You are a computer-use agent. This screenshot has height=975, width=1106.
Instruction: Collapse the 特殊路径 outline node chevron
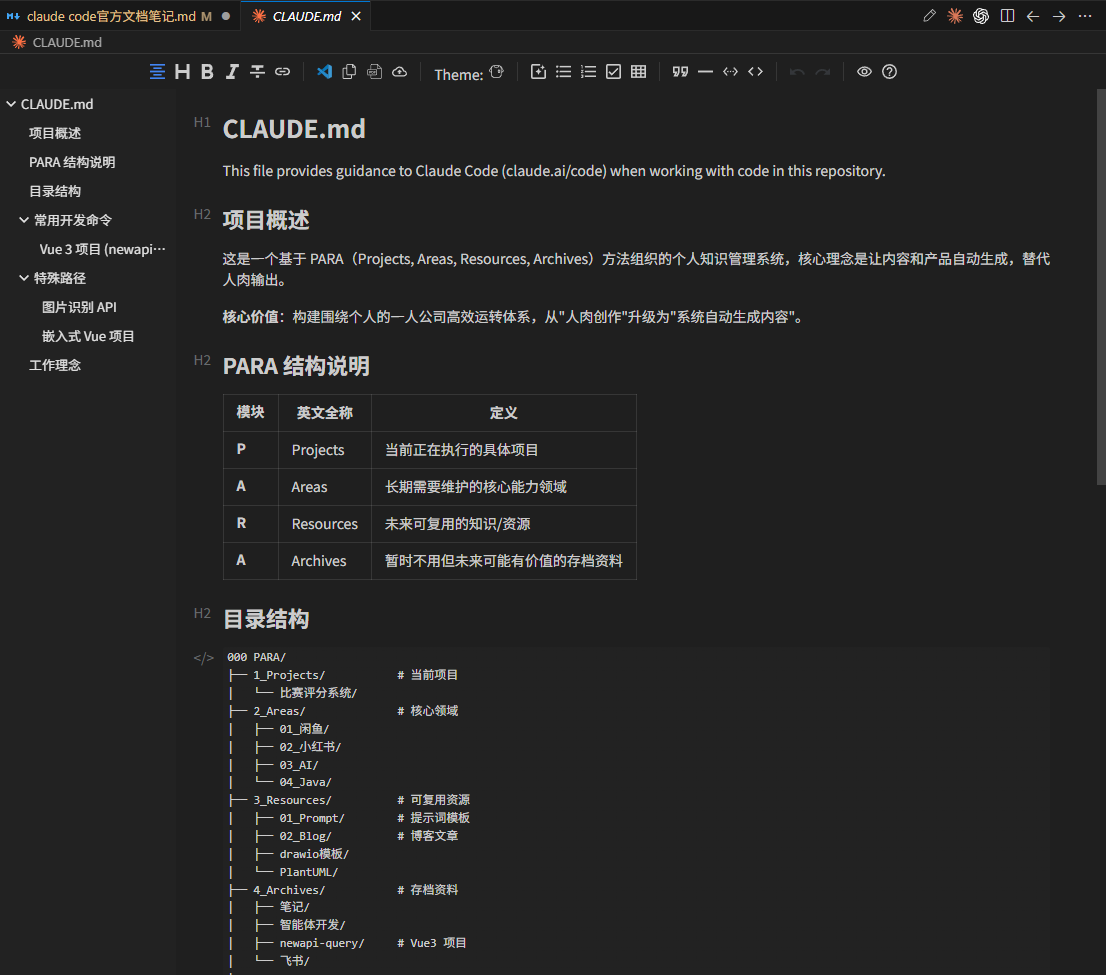(x=24, y=278)
